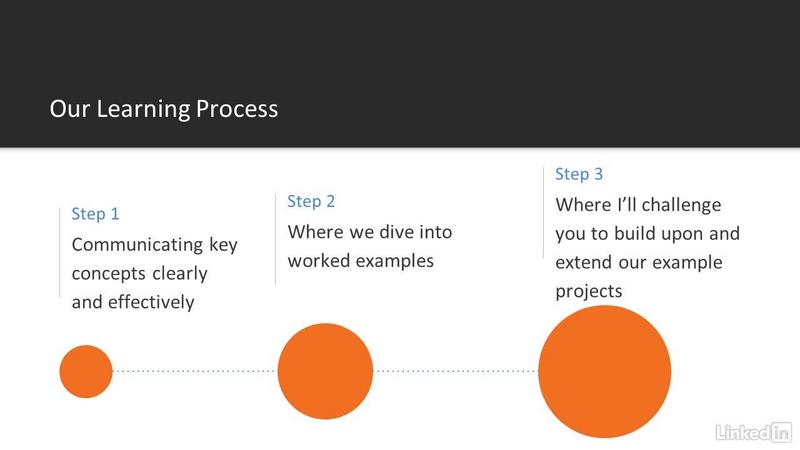The image size is (800, 450).
Task: Select the Step 3 heading
Action: pyautogui.click(x=579, y=174)
